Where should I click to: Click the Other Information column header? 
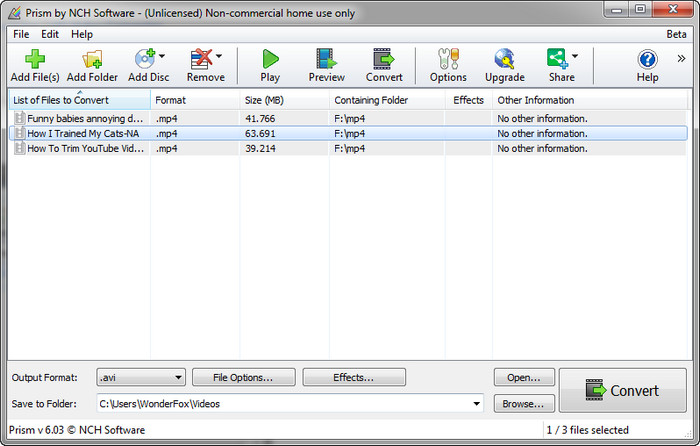point(589,100)
